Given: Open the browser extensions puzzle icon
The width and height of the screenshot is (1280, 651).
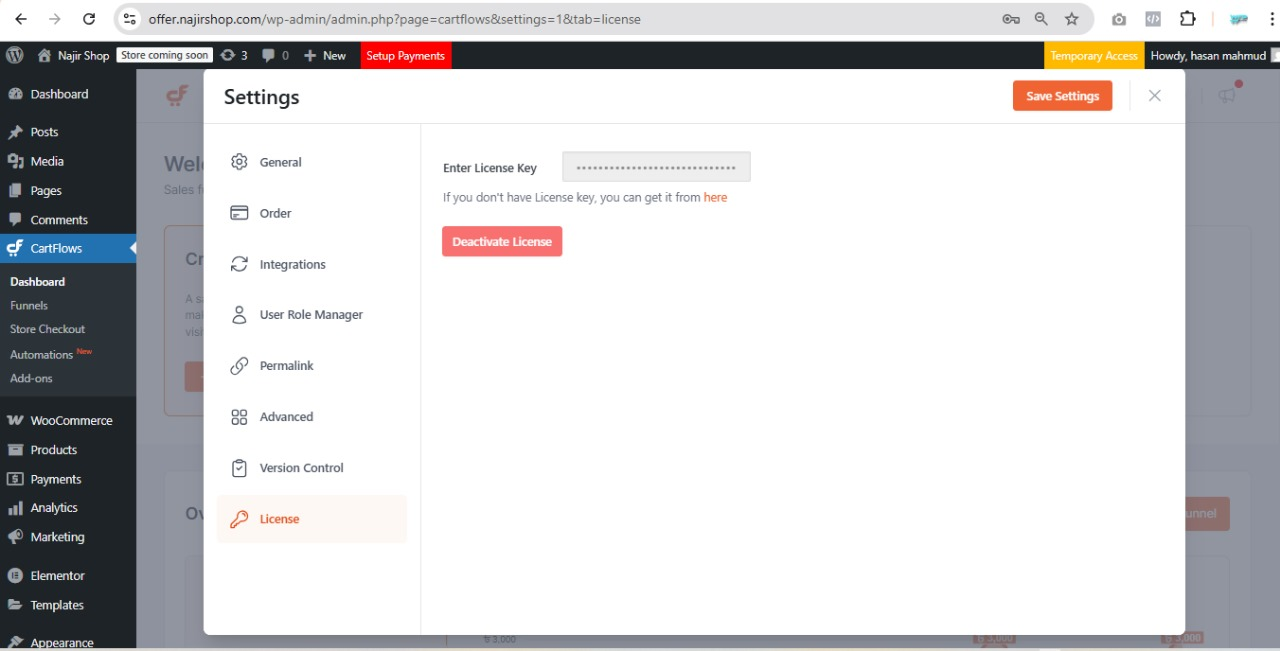Looking at the screenshot, I should [x=1188, y=19].
